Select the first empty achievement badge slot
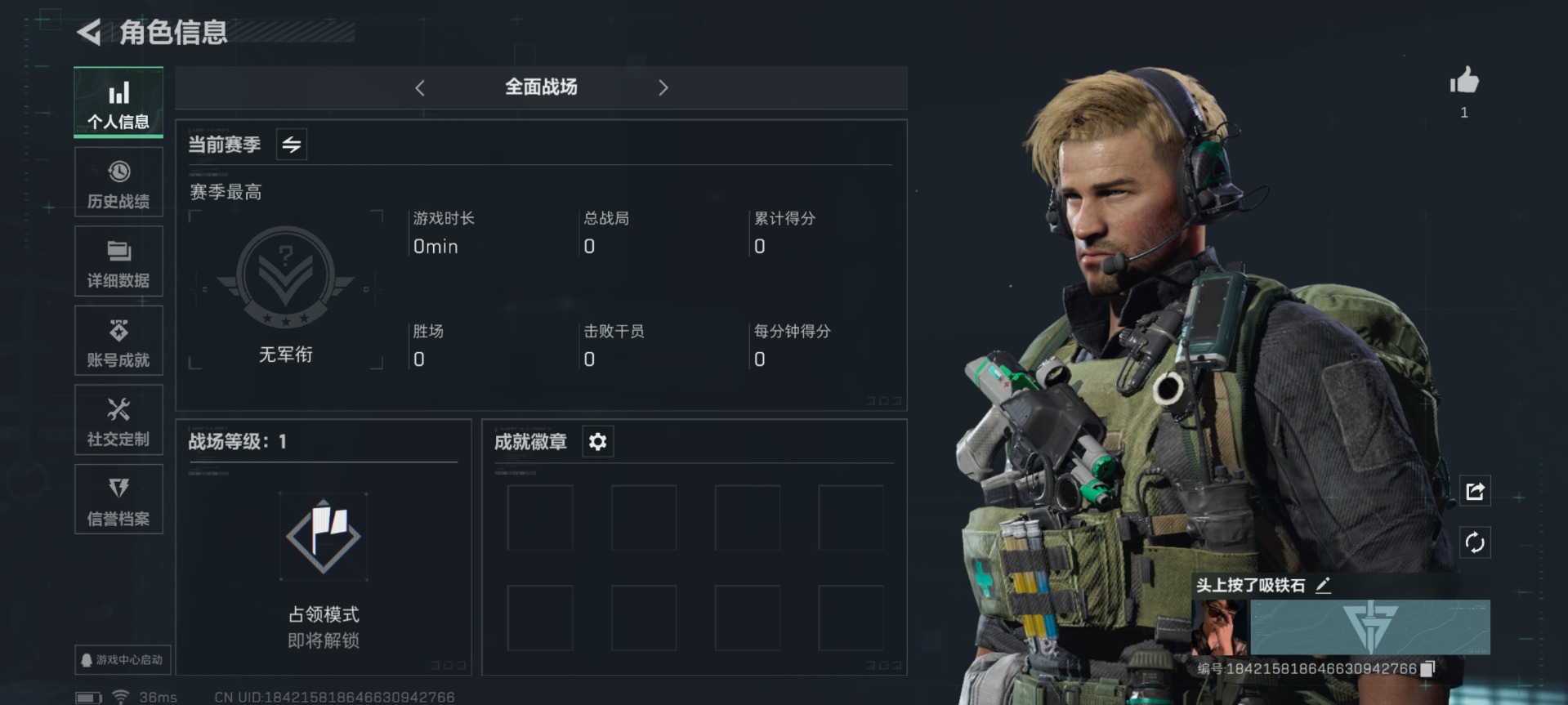The width and height of the screenshot is (1568, 705). click(540, 518)
